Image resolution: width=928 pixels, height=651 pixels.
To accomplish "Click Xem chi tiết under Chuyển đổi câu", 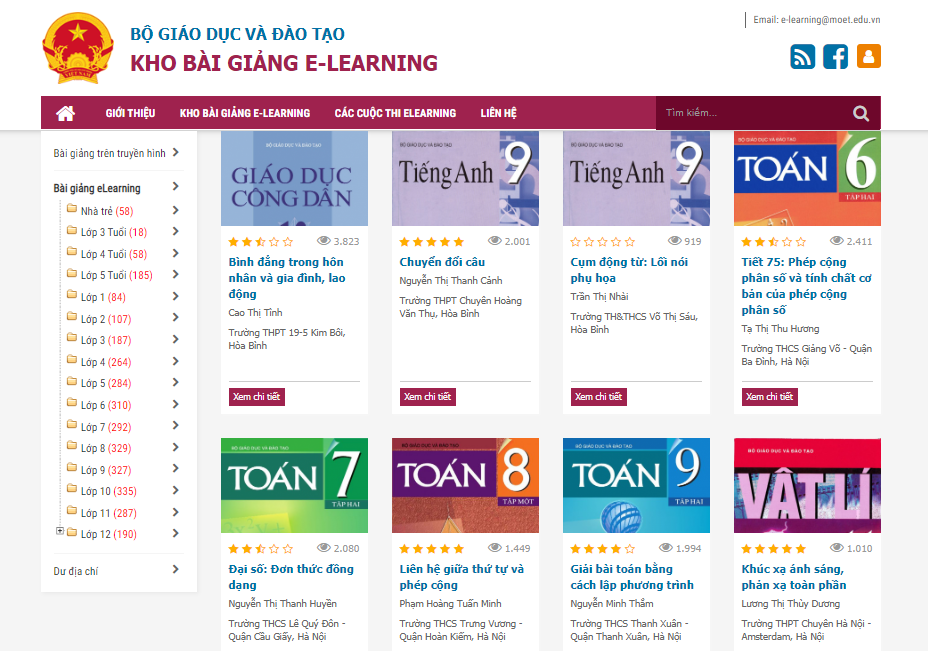I will point(428,397).
